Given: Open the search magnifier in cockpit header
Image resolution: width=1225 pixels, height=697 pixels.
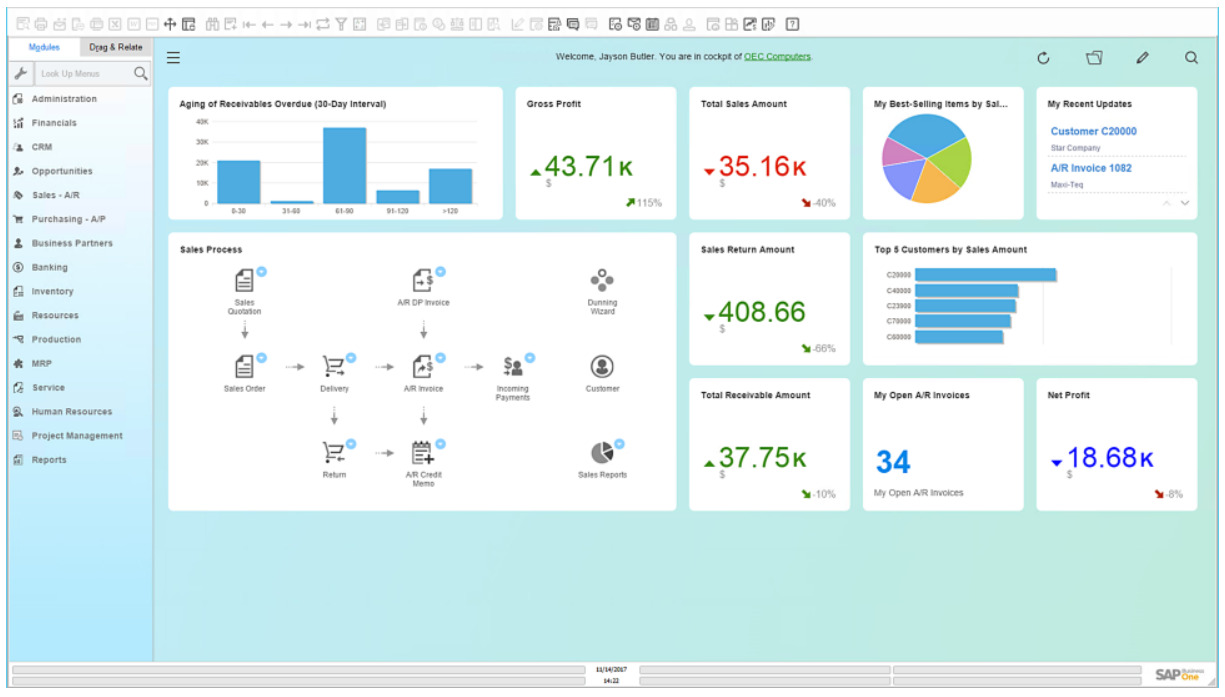Looking at the screenshot, I should 1191,58.
